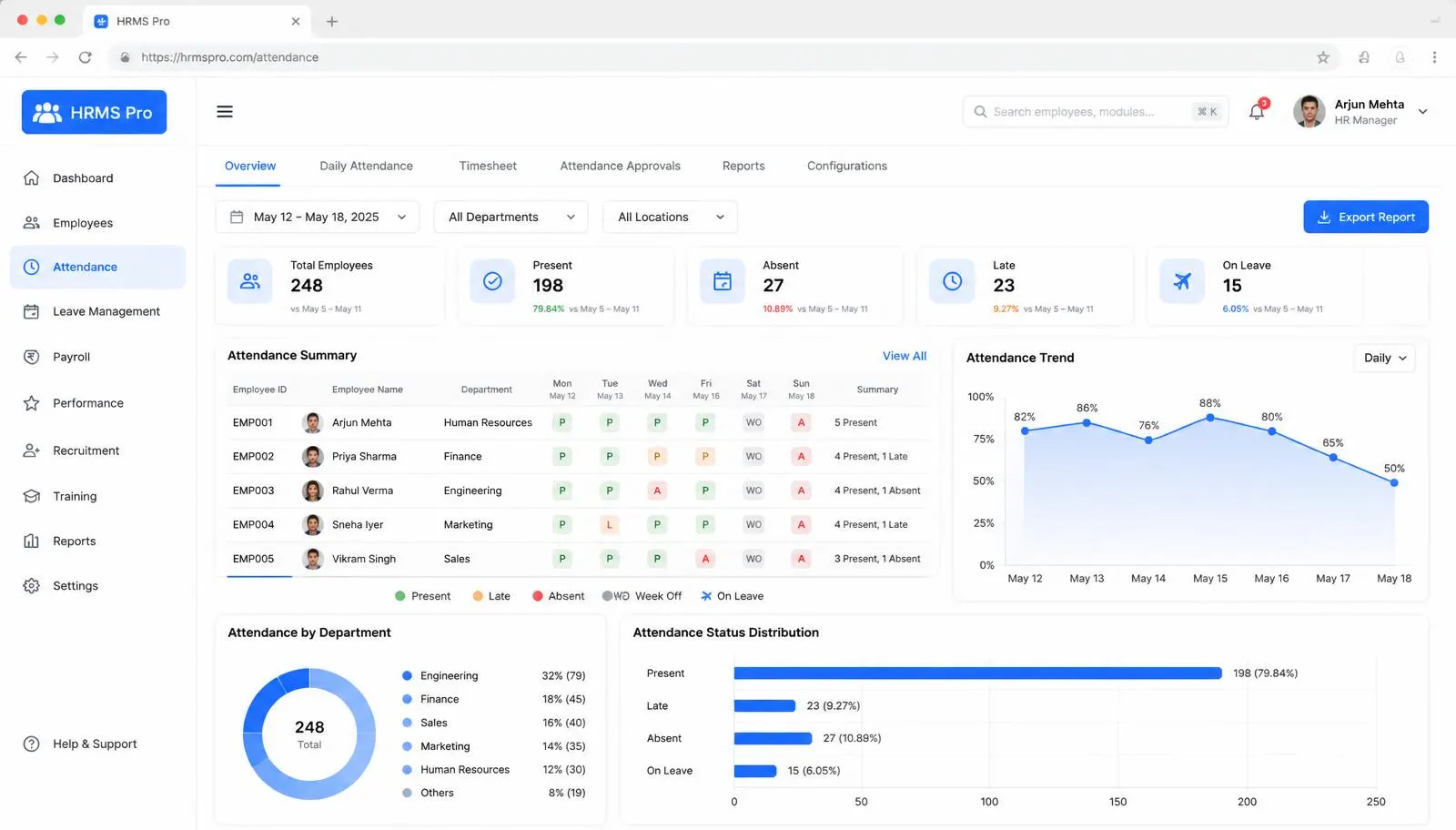Click the Absent calendar card icon
Image resolution: width=1456 pixels, height=830 pixels.
click(x=723, y=281)
